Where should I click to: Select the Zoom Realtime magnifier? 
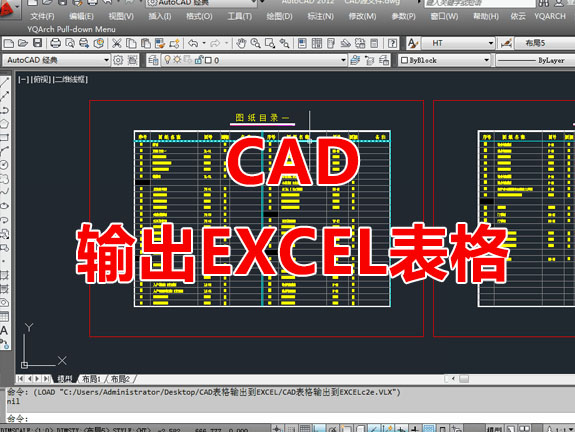(255, 43)
